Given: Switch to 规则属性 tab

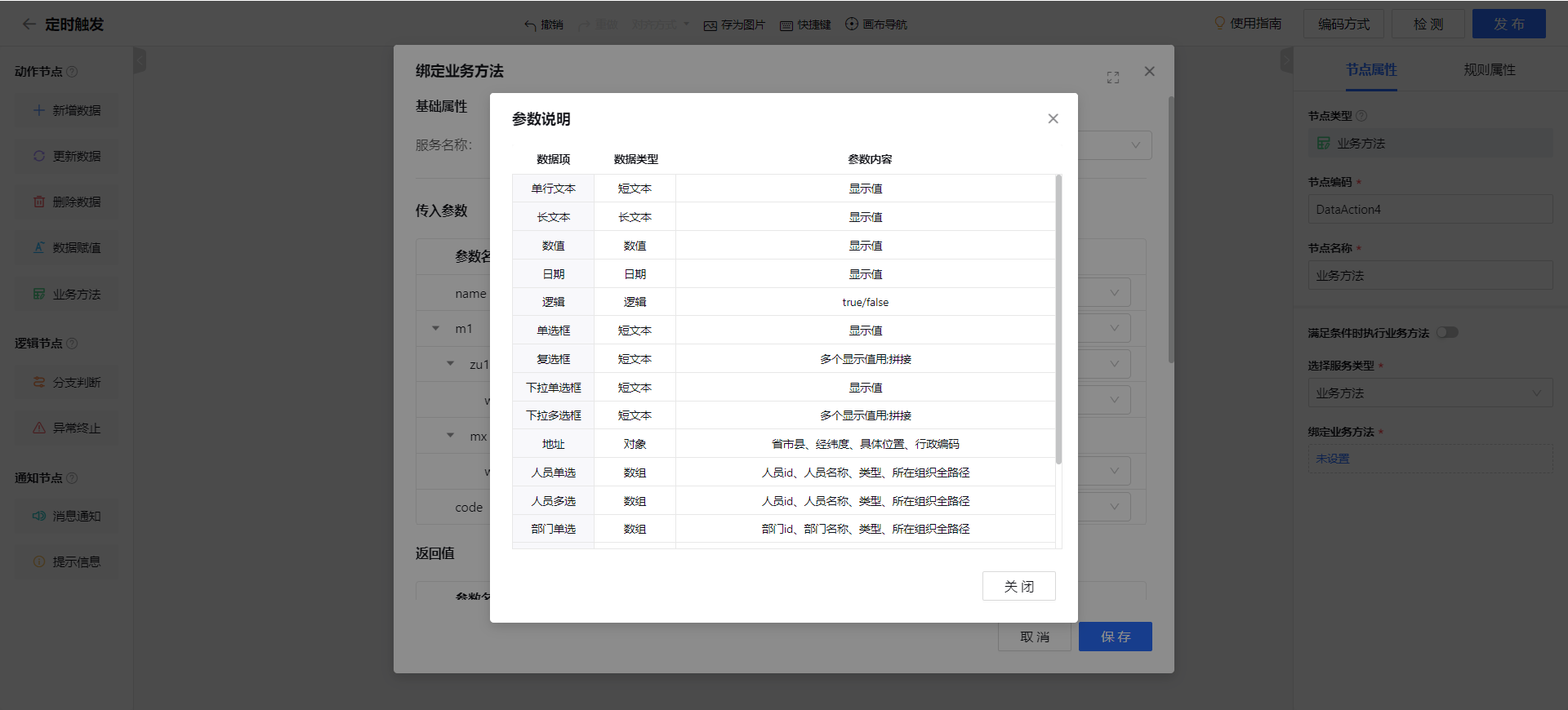Looking at the screenshot, I should [1489, 70].
